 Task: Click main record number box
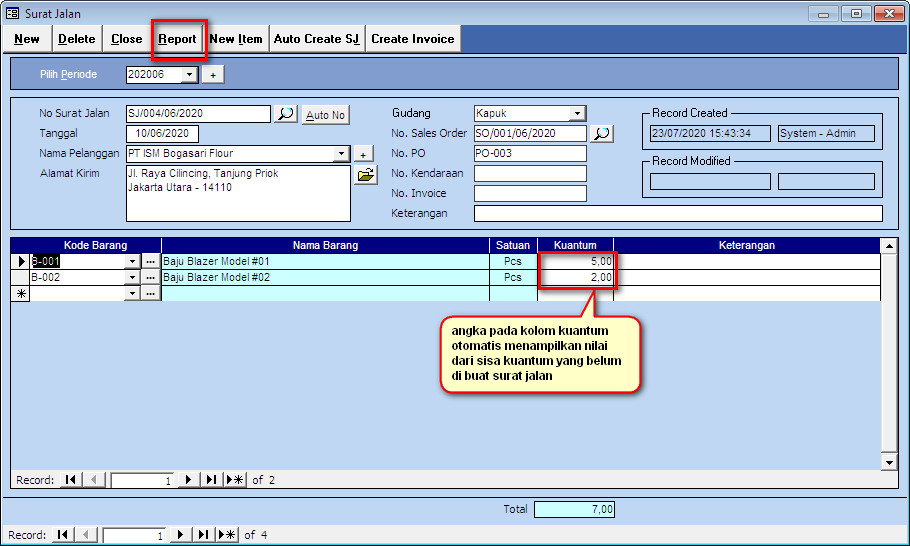click(135, 535)
